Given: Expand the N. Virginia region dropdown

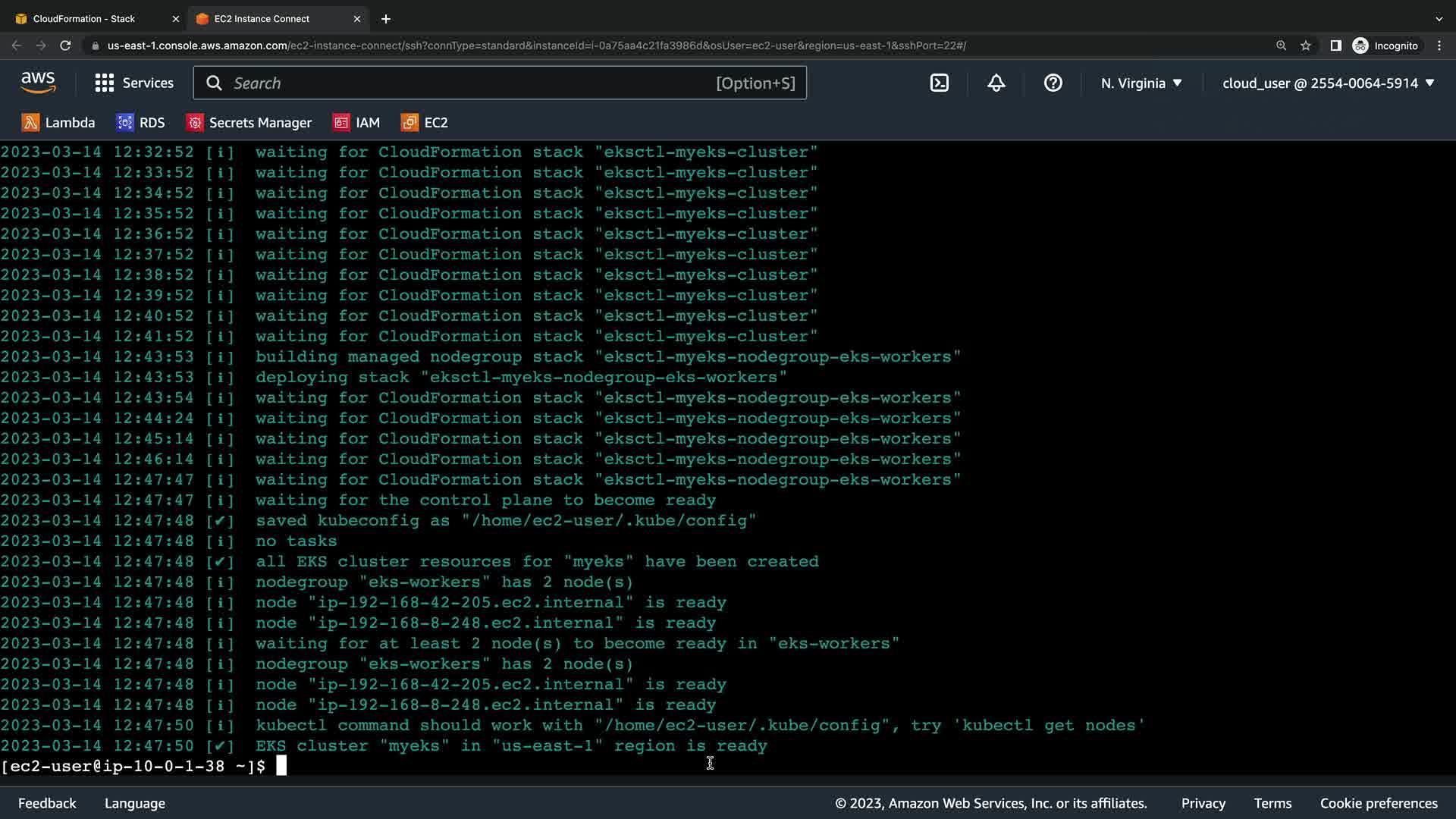Looking at the screenshot, I should tap(1141, 83).
